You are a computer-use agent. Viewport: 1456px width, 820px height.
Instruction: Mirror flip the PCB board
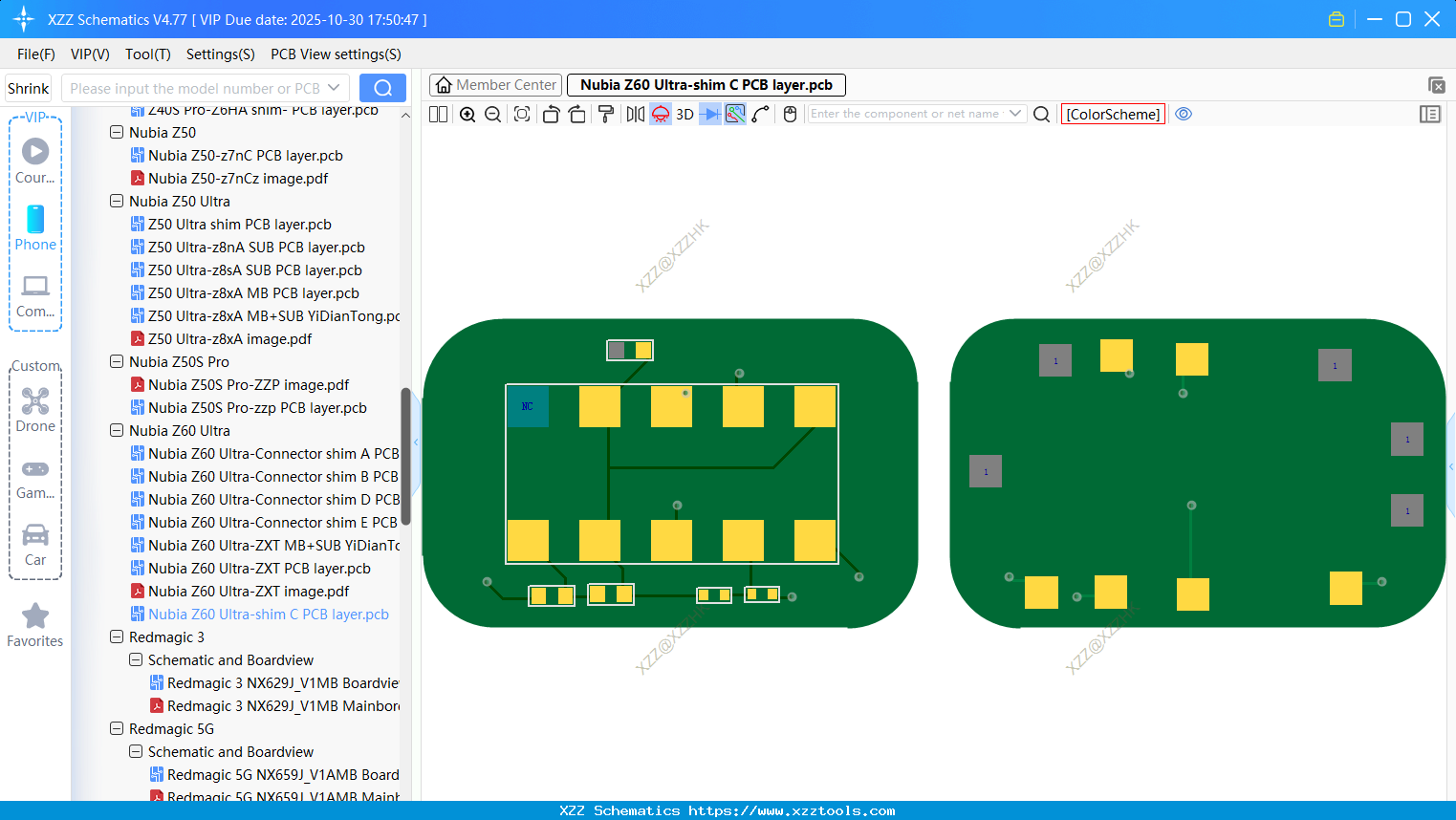pos(636,114)
